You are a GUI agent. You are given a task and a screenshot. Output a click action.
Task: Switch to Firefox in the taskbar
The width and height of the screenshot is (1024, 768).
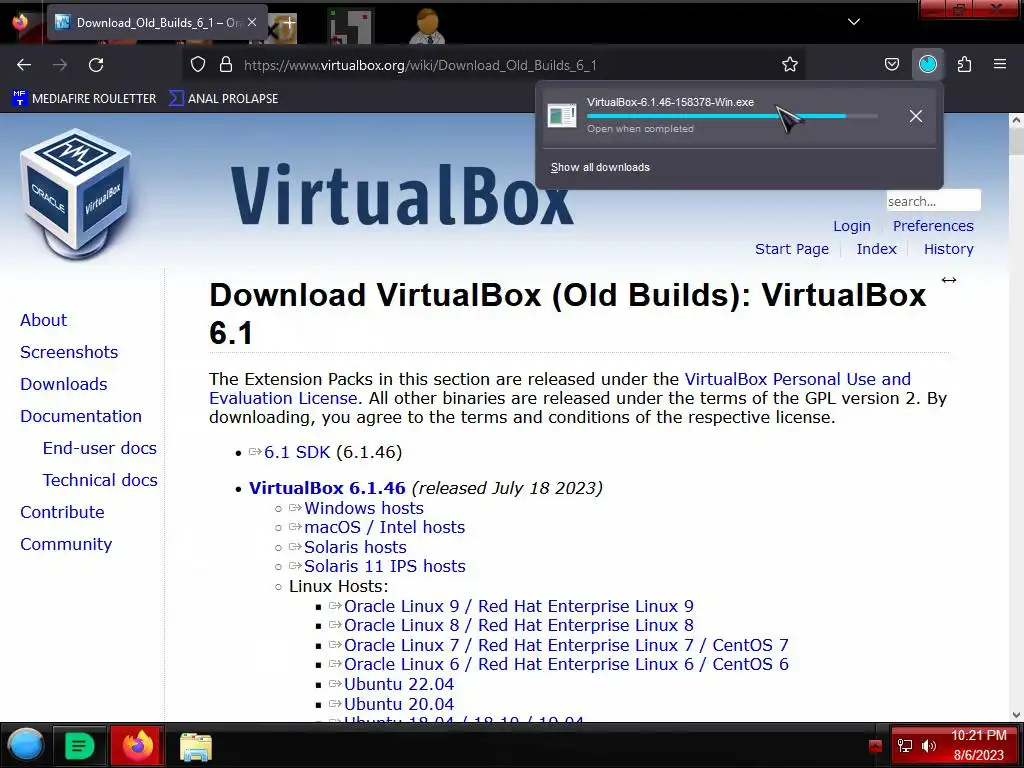[137, 745]
